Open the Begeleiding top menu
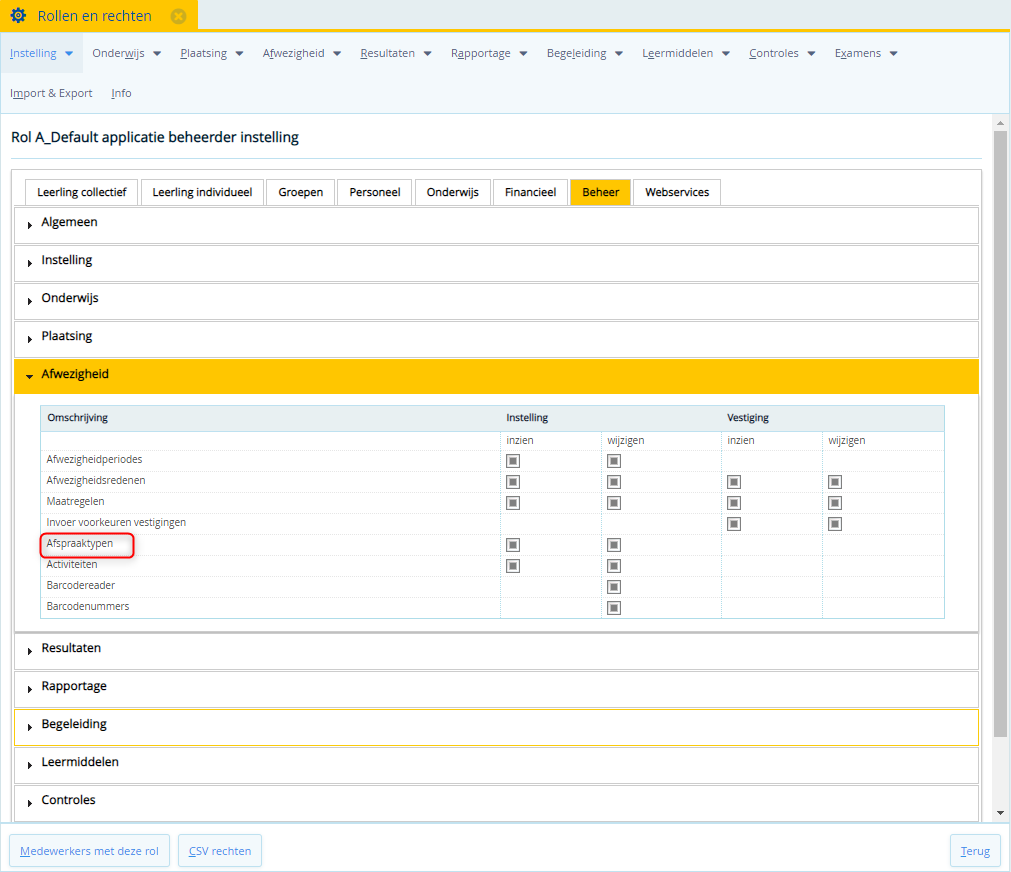Viewport: 1011px width, 872px height. pos(585,53)
